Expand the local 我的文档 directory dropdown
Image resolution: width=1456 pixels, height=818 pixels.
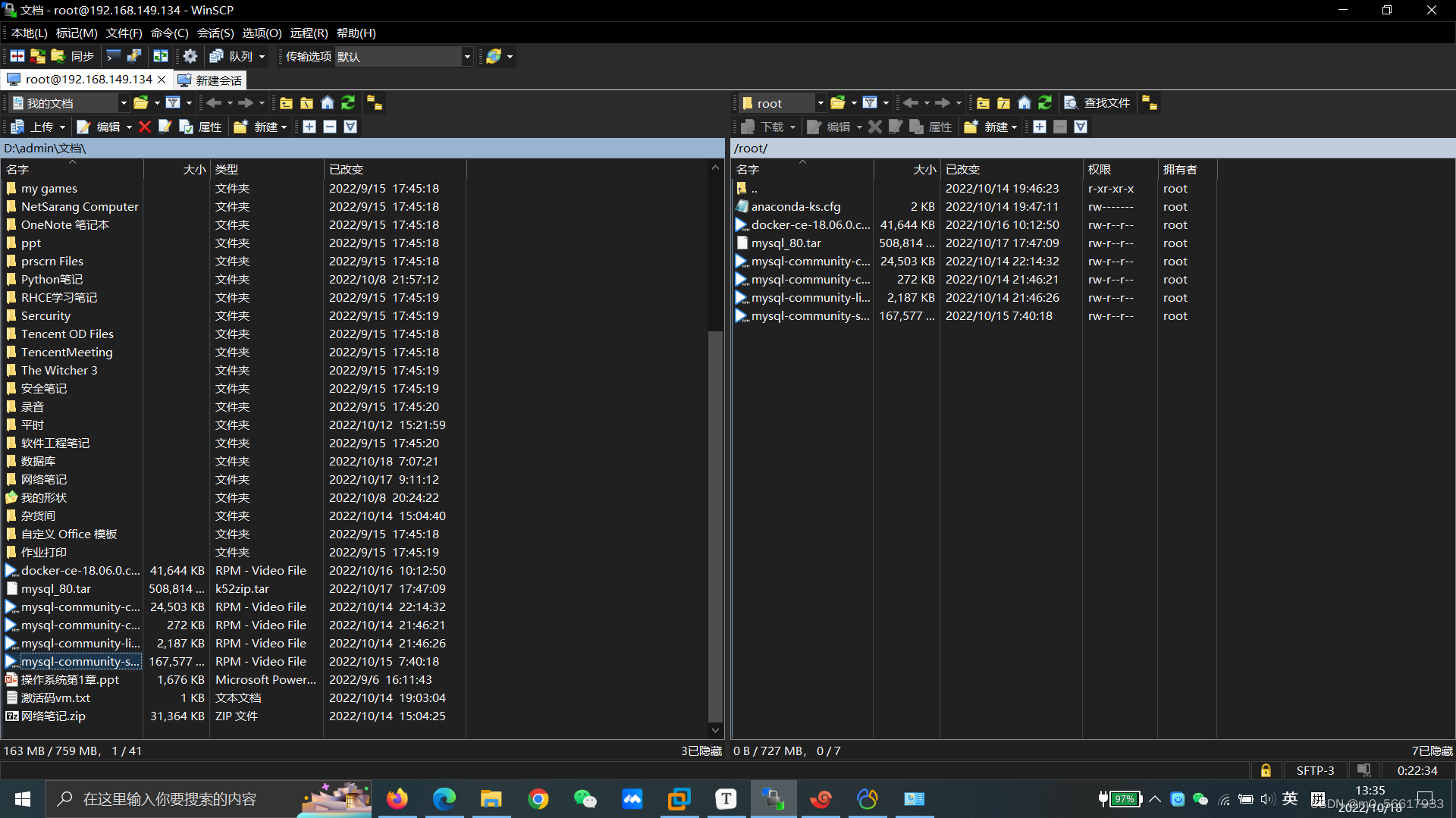coord(124,103)
